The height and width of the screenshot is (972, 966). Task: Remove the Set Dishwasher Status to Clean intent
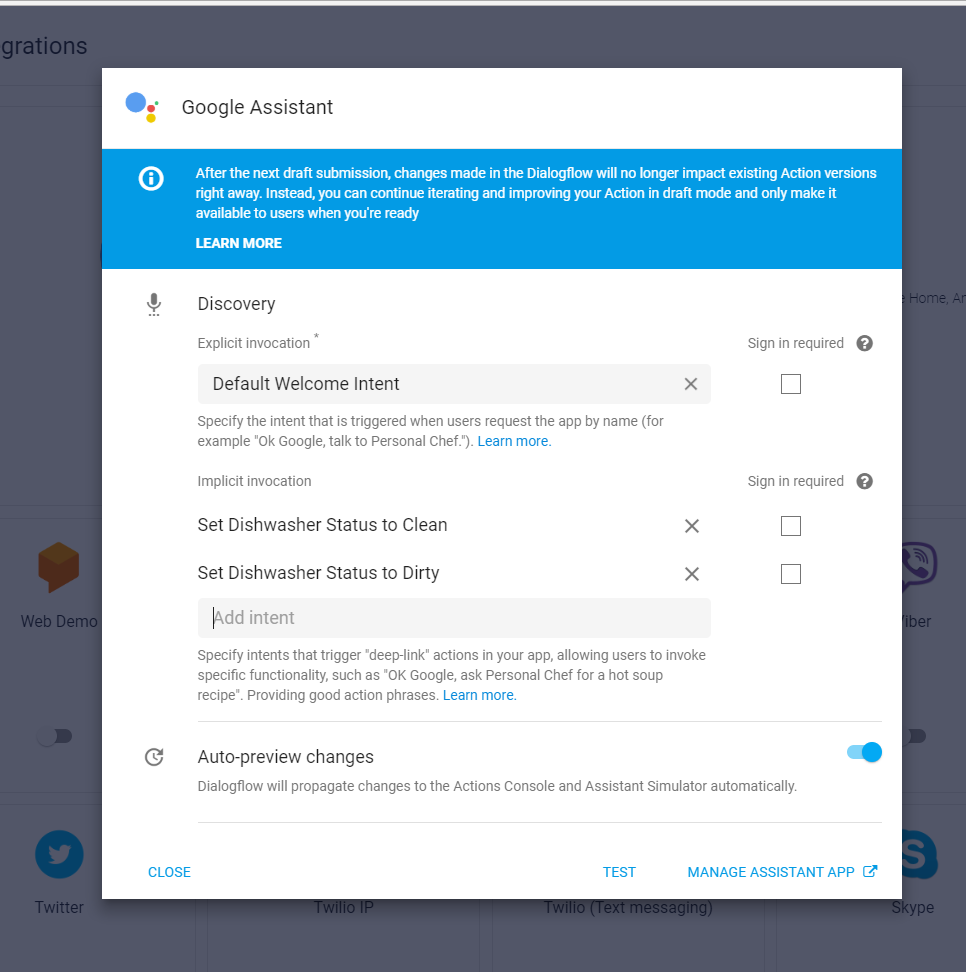(x=691, y=525)
